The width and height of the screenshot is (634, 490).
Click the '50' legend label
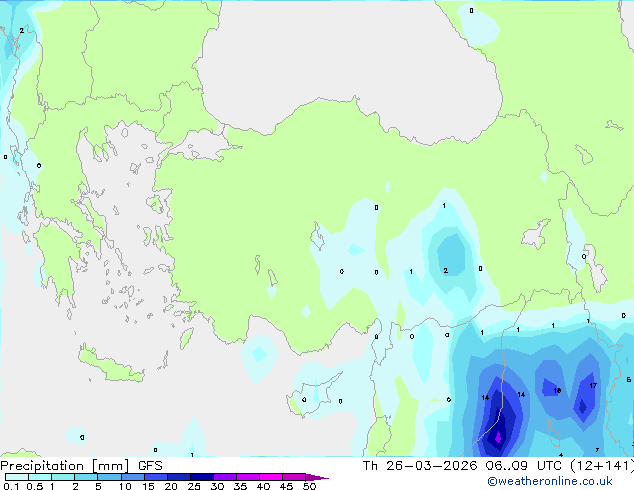310,486
